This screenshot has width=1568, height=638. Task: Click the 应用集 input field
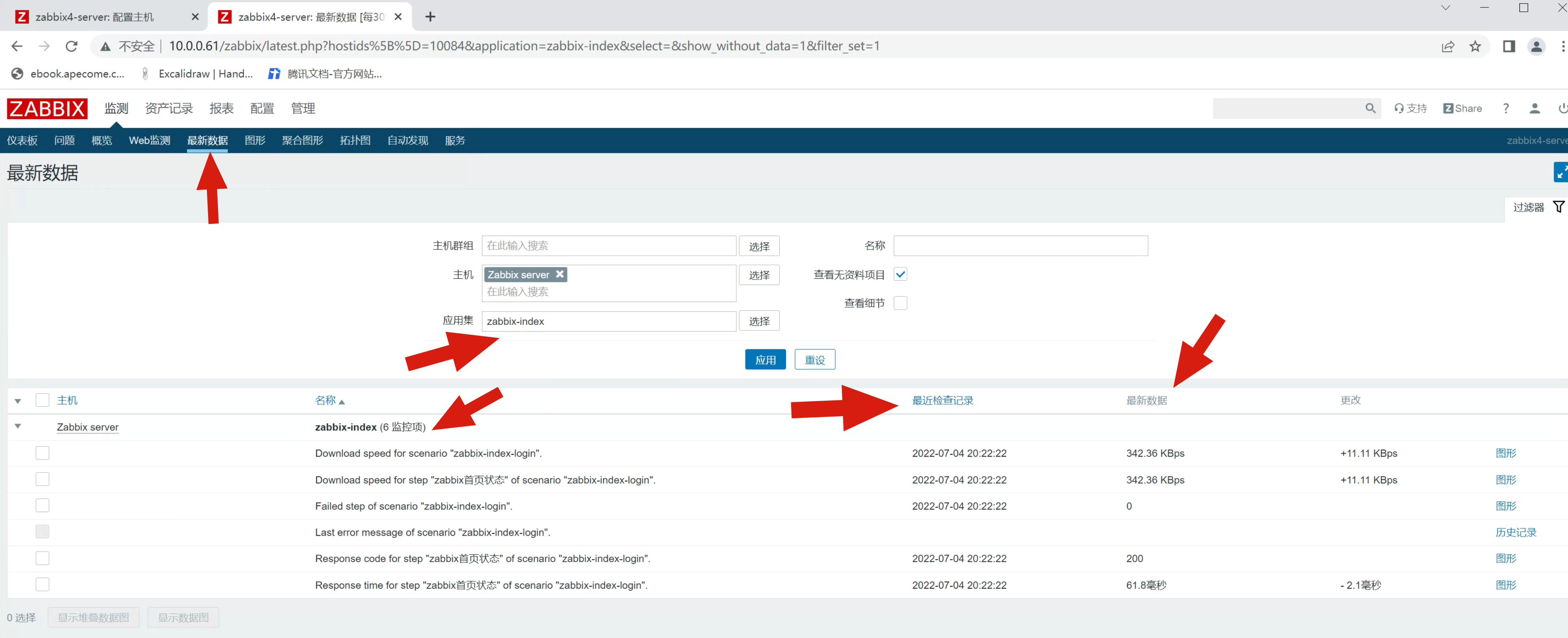click(x=608, y=321)
